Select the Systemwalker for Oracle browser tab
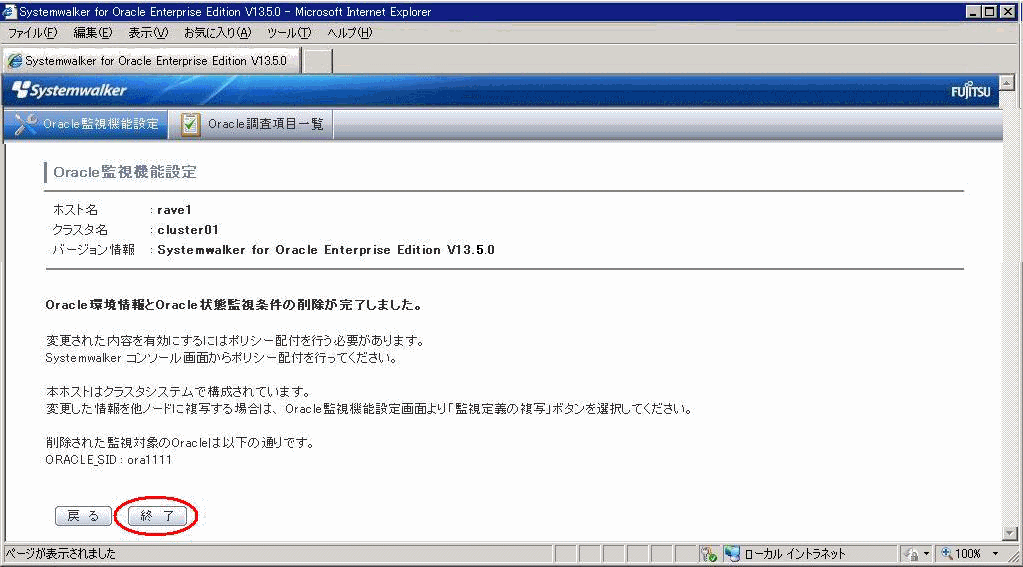Image resolution: width=1023 pixels, height=567 pixels. [151, 61]
